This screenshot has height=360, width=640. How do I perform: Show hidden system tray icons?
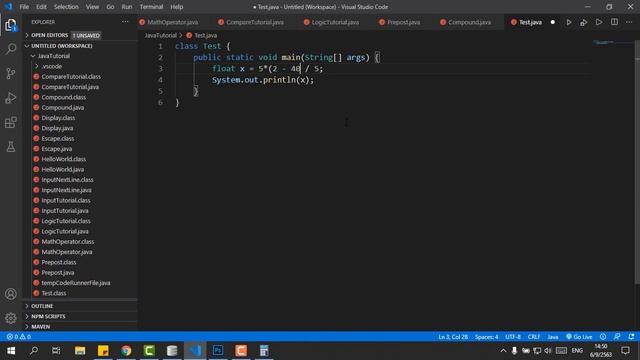tap(503, 351)
